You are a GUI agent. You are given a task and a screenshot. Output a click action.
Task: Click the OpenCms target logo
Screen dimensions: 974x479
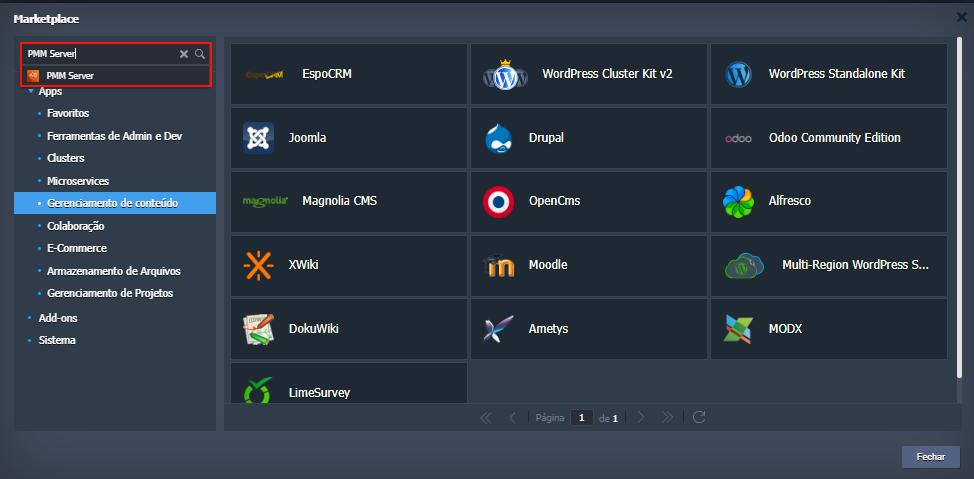coord(498,202)
